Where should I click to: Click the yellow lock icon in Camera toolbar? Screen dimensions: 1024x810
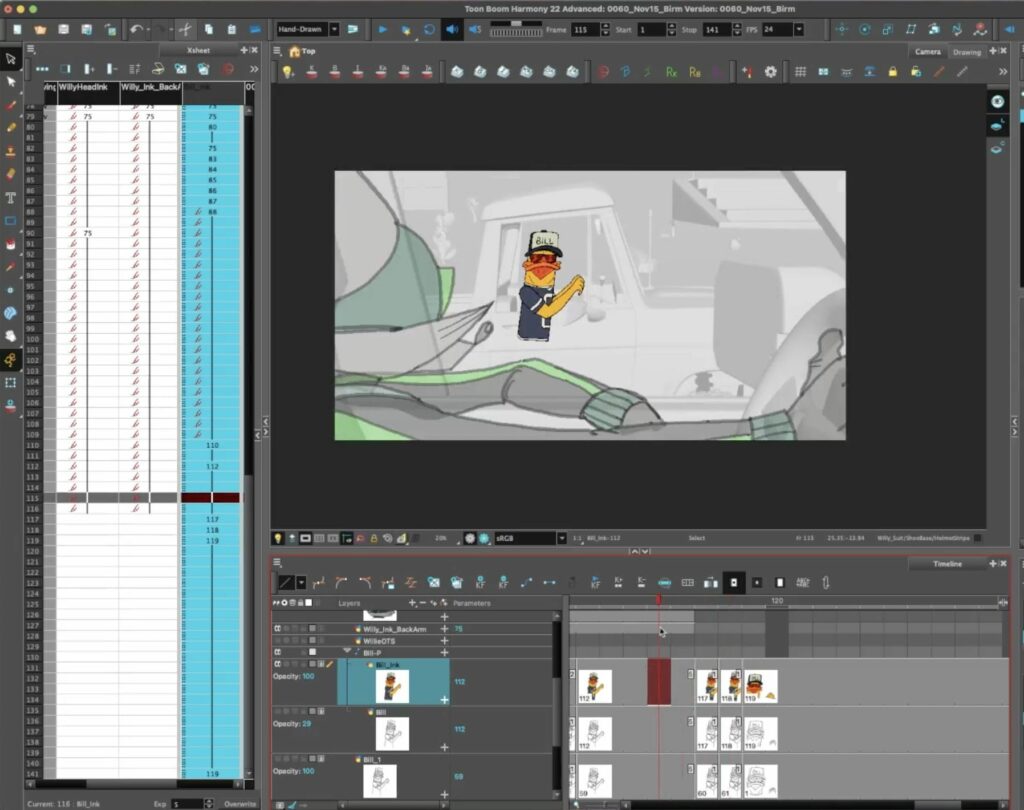893,72
